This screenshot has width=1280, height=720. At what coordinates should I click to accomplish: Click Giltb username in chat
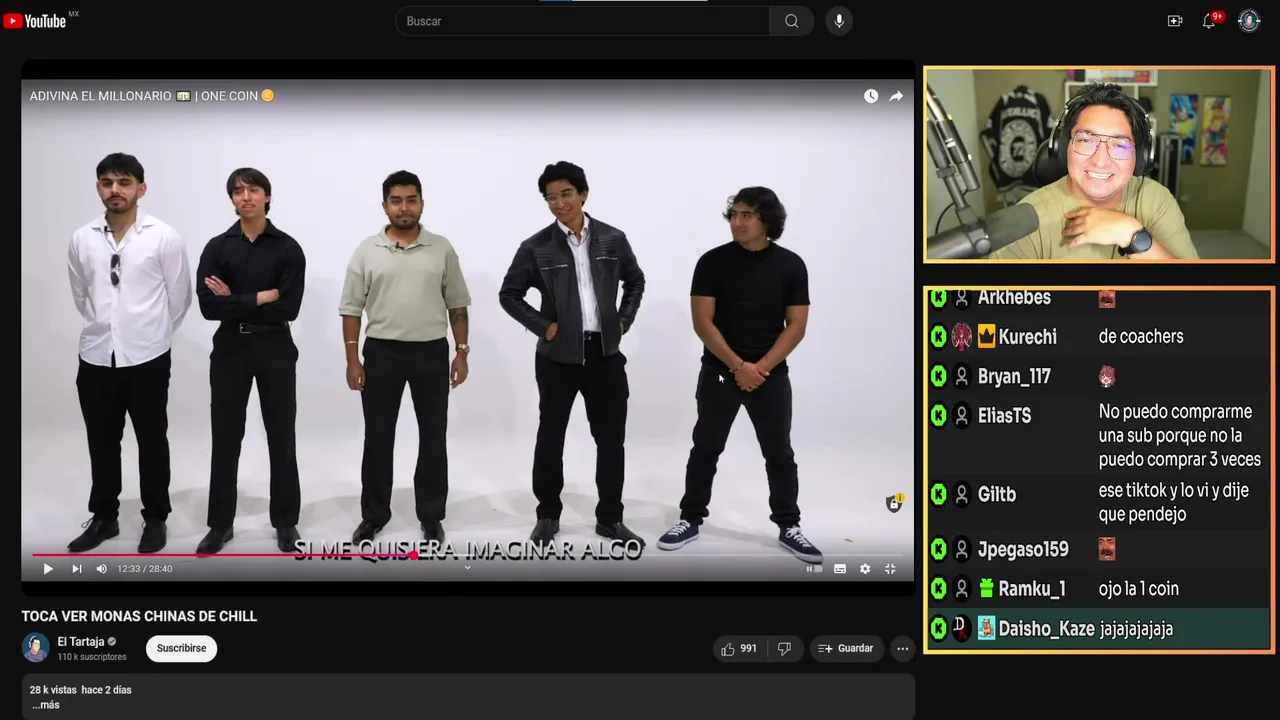pyautogui.click(x=997, y=494)
